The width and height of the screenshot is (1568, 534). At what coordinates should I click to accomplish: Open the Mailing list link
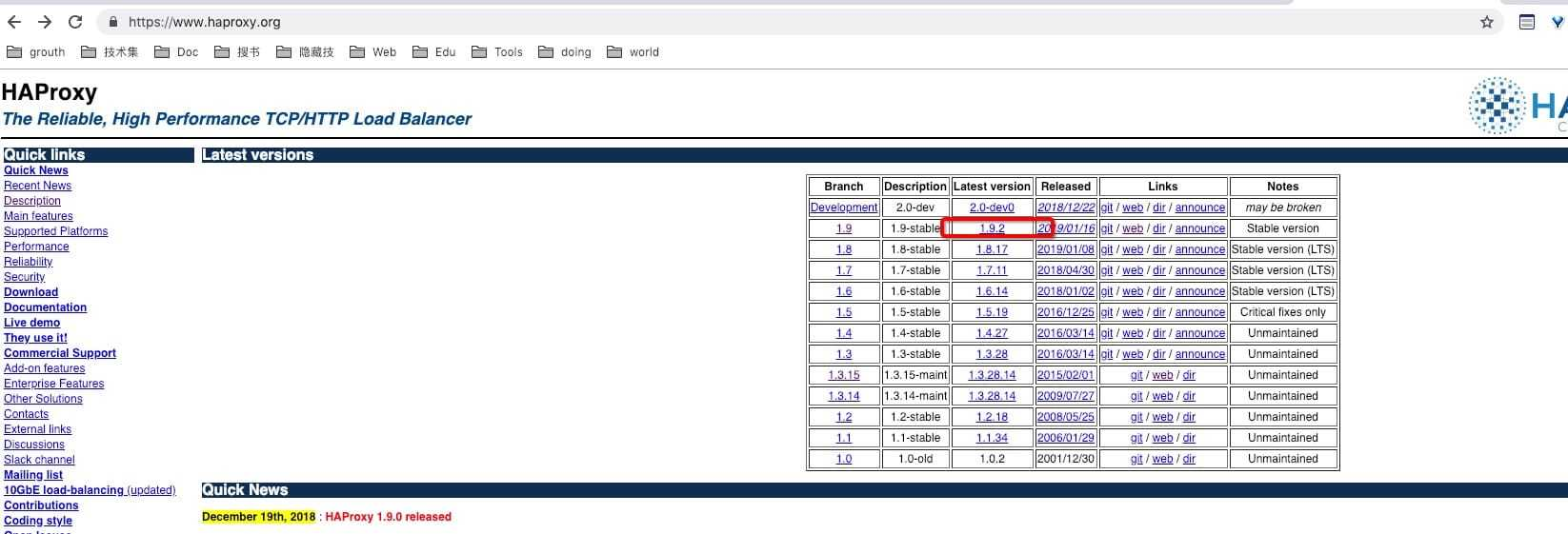[x=33, y=475]
